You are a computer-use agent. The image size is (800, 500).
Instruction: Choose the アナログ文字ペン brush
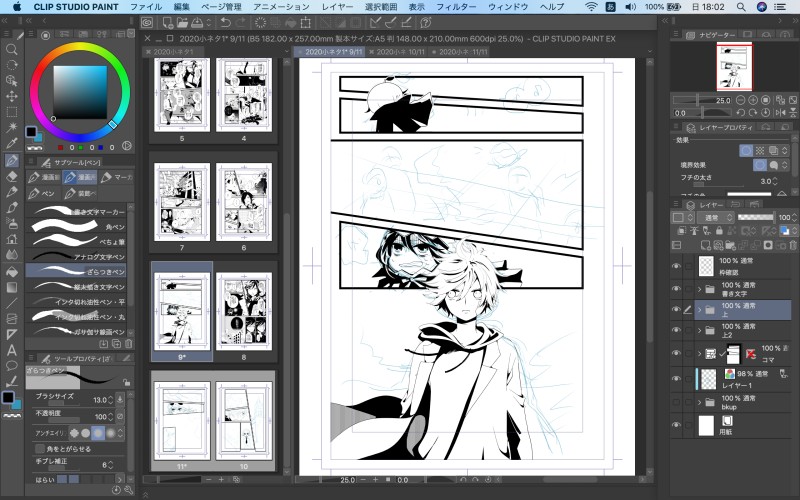tap(76, 256)
